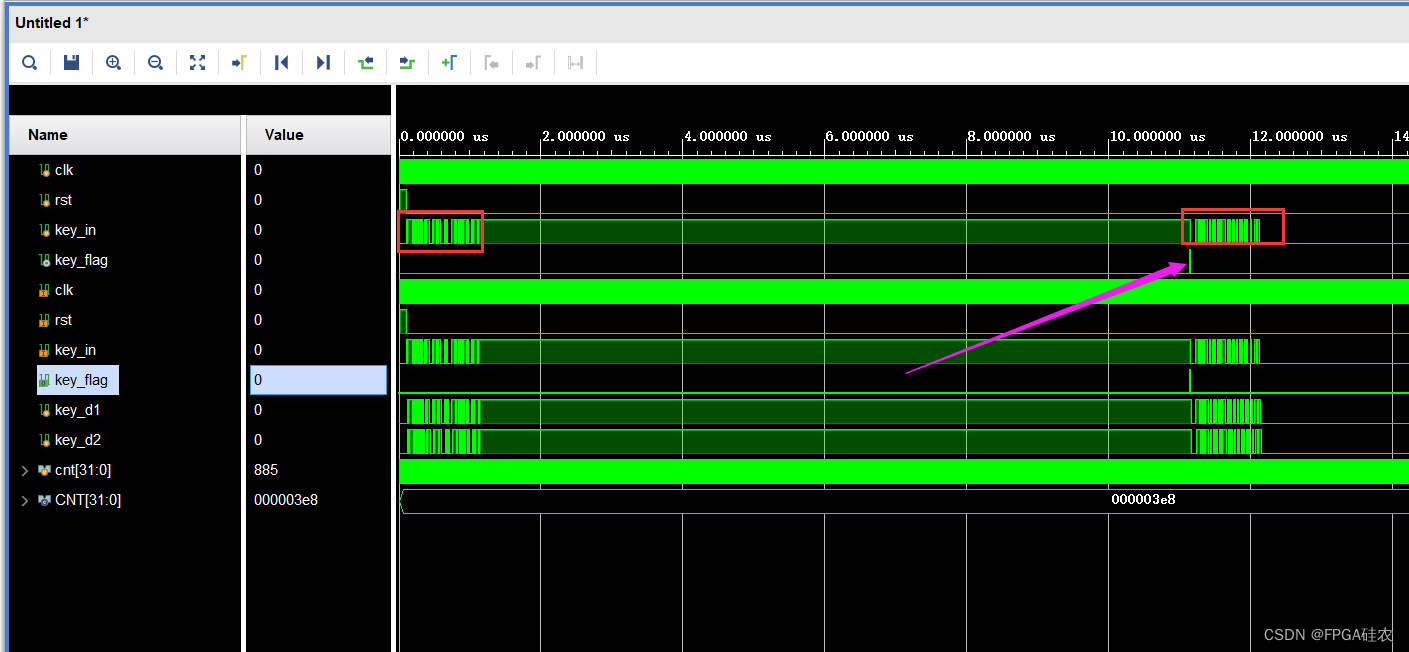Screen dimensions: 1409x652
Task: Jump to the next transition
Action: point(407,62)
